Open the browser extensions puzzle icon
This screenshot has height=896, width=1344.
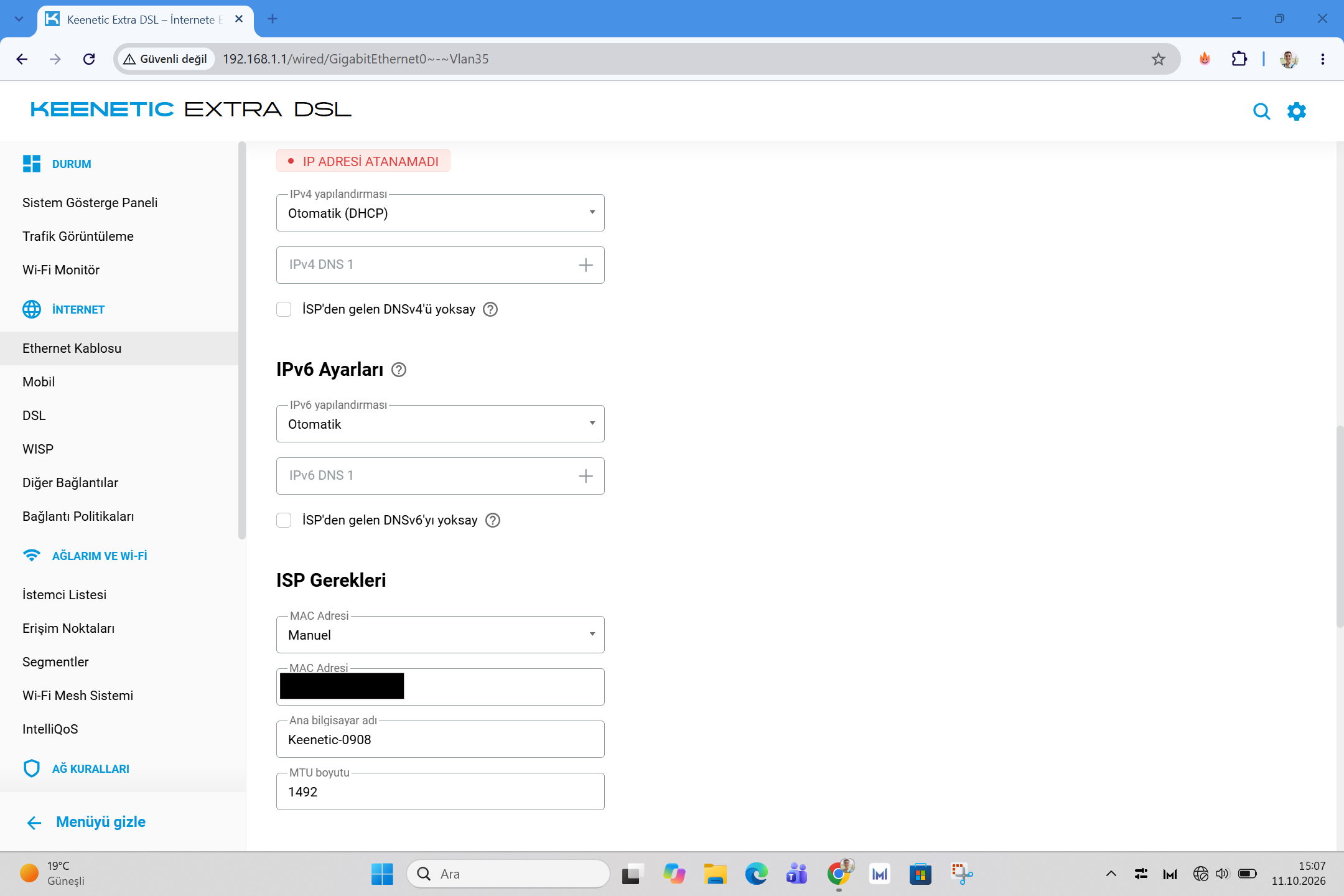point(1239,59)
